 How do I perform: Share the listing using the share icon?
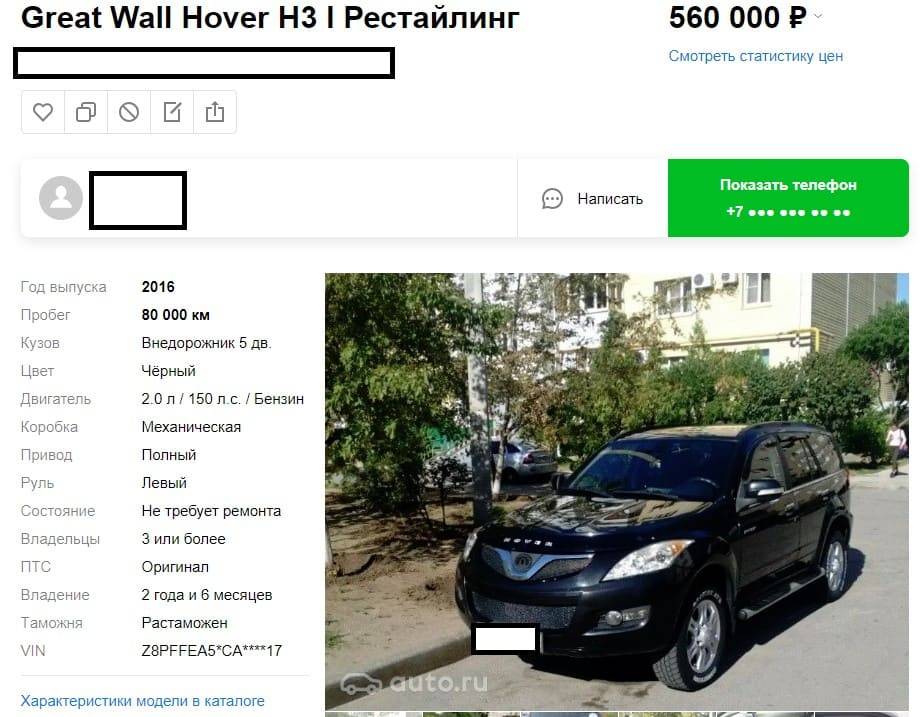tap(215, 112)
